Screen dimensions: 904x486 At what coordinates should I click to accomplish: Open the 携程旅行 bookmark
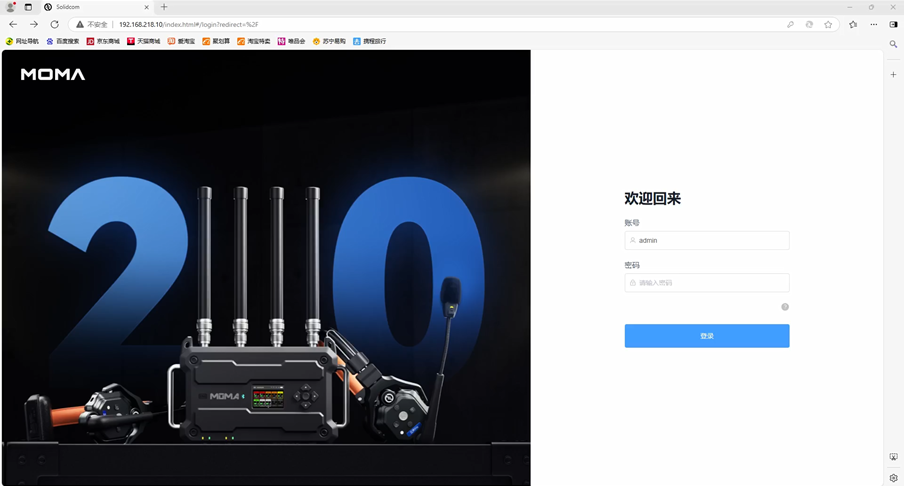[370, 42]
